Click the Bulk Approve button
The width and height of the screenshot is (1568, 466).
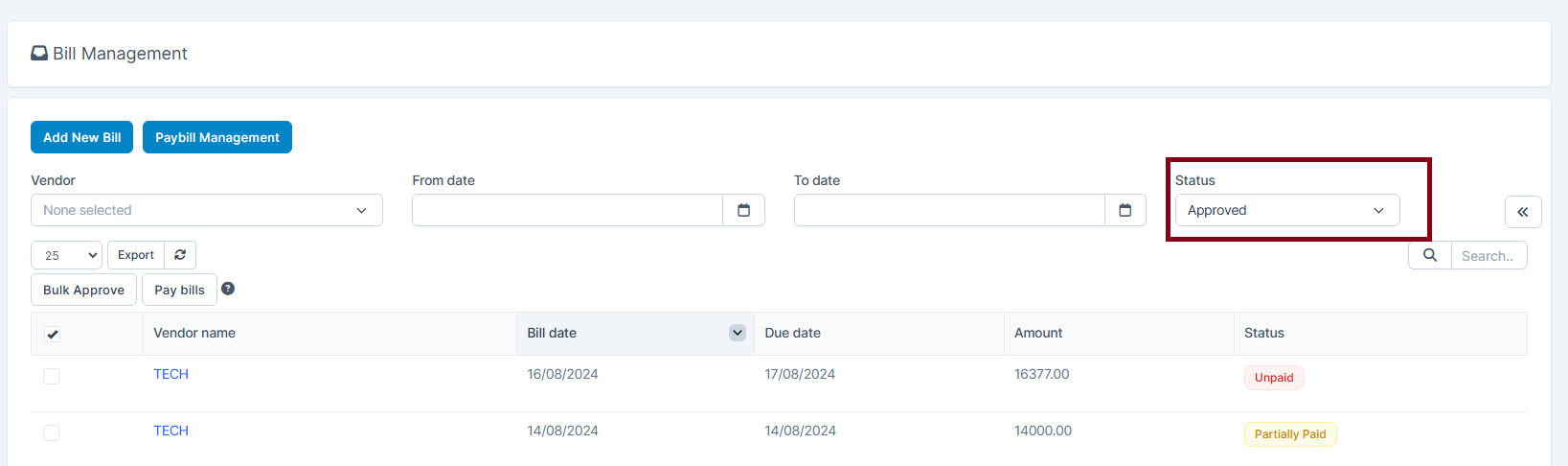point(83,290)
